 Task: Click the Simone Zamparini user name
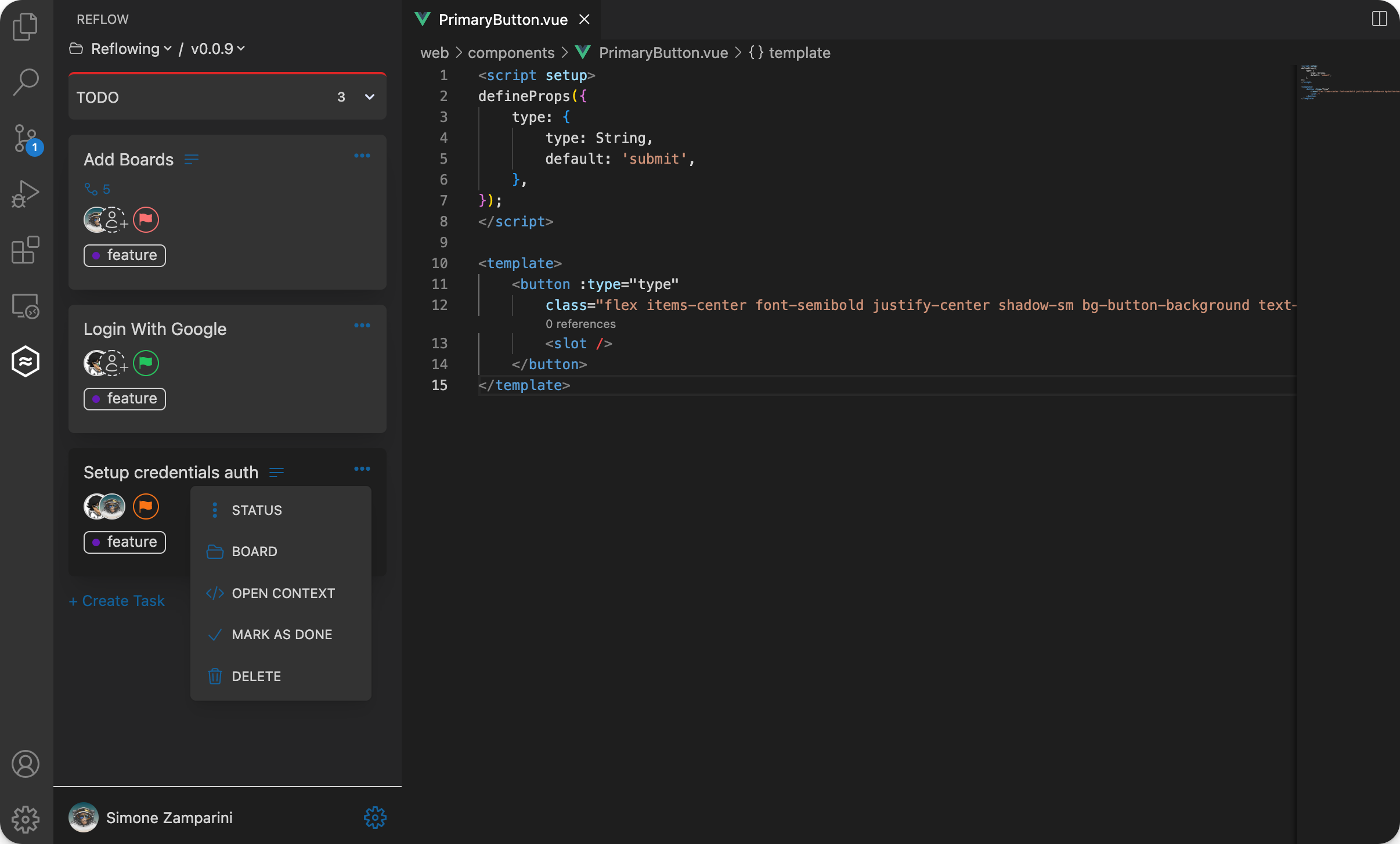(x=169, y=818)
